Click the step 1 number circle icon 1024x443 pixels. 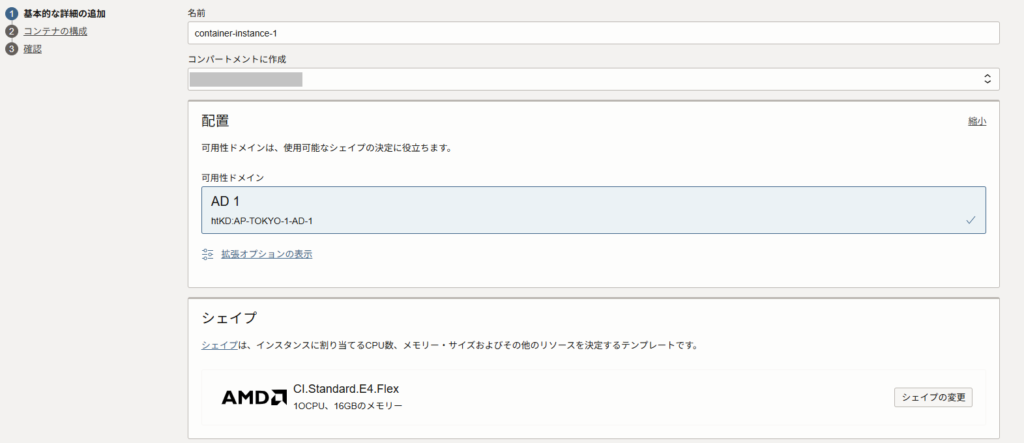pos(12,14)
